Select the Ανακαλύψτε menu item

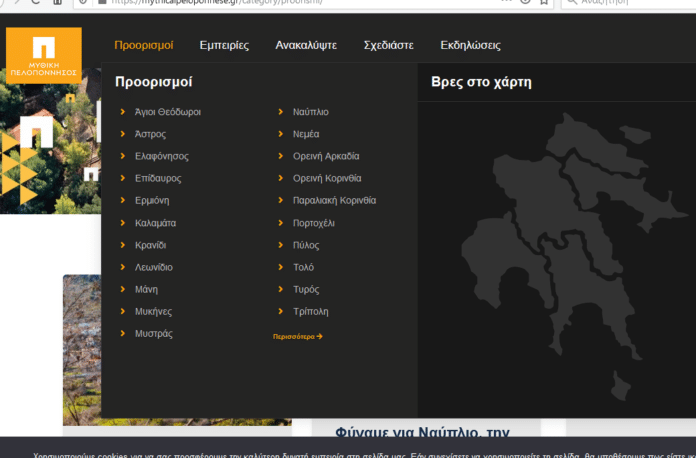click(x=306, y=45)
